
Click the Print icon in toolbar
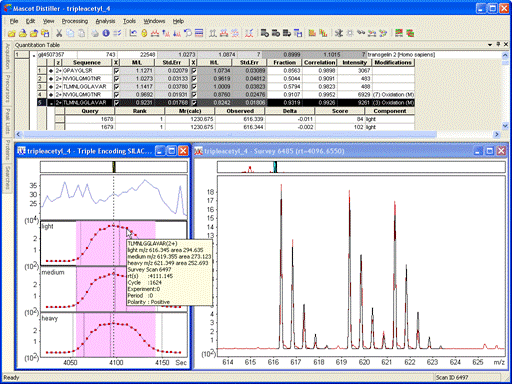pos(95,33)
